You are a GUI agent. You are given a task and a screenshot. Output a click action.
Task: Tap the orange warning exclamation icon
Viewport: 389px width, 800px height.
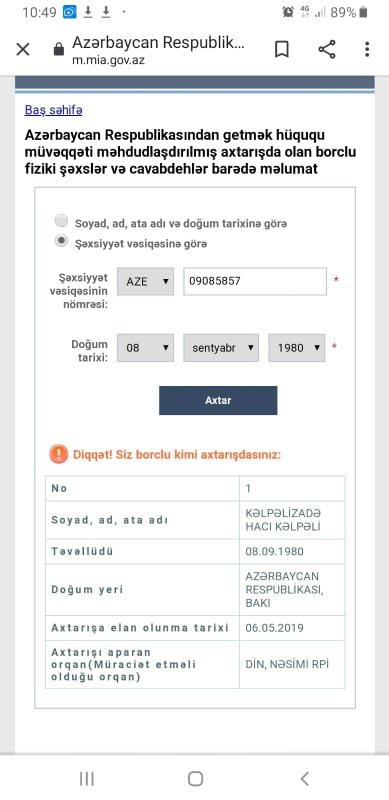point(59,454)
